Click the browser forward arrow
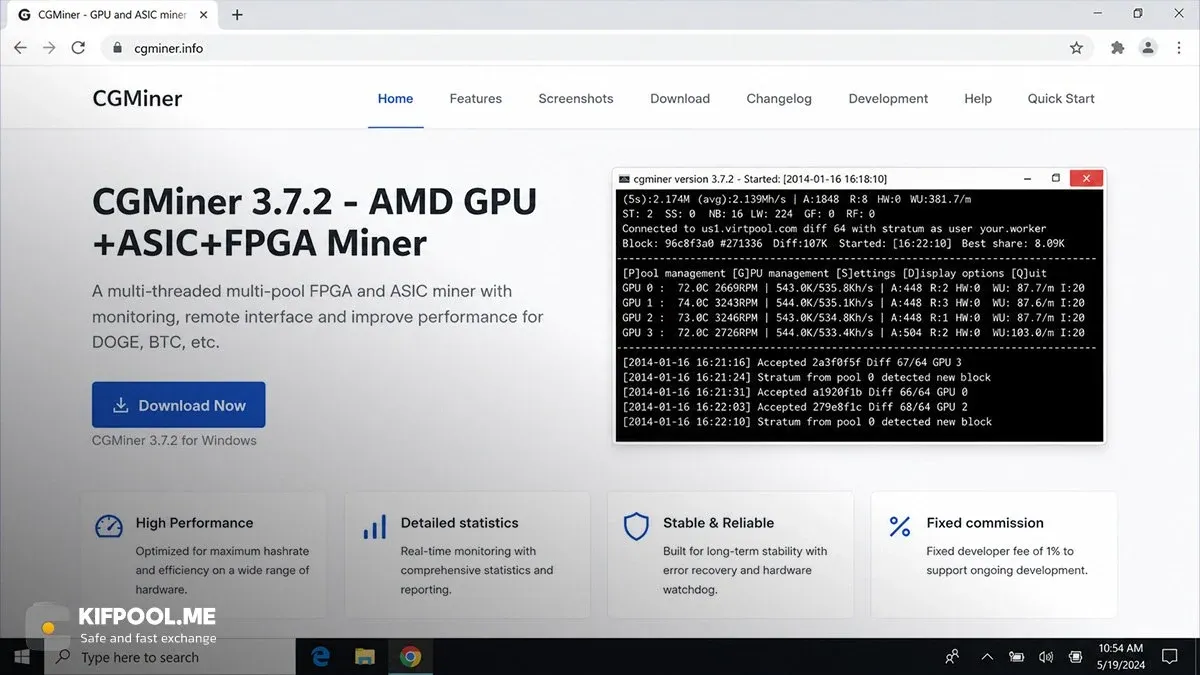This screenshot has width=1200, height=675. 49,47
